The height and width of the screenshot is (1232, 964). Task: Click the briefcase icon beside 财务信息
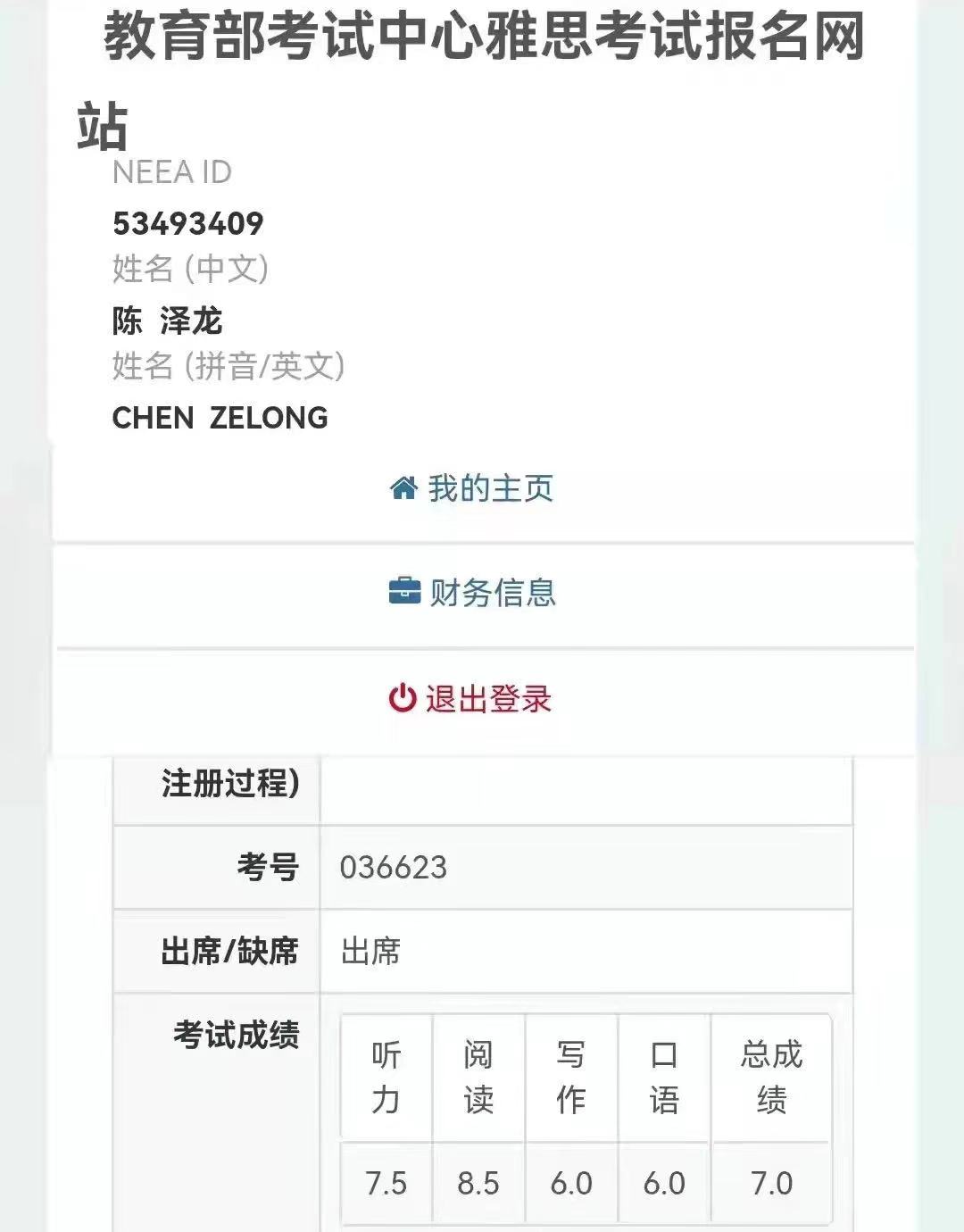(x=404, y=592)
